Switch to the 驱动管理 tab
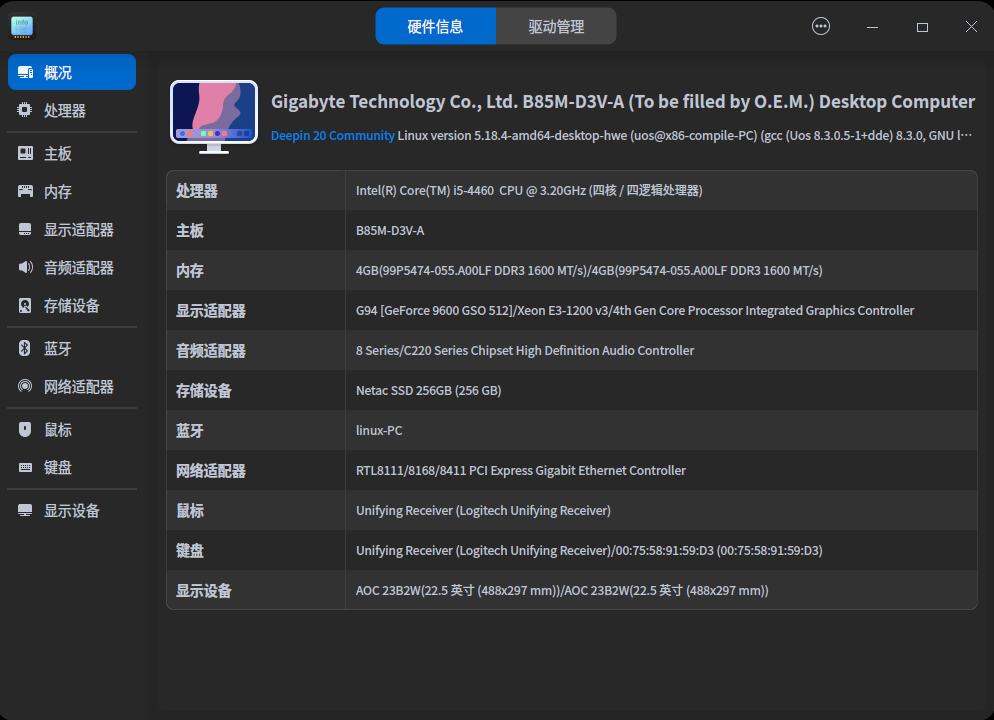The width and height of the screenshot is (994, 720). point(556,25)
